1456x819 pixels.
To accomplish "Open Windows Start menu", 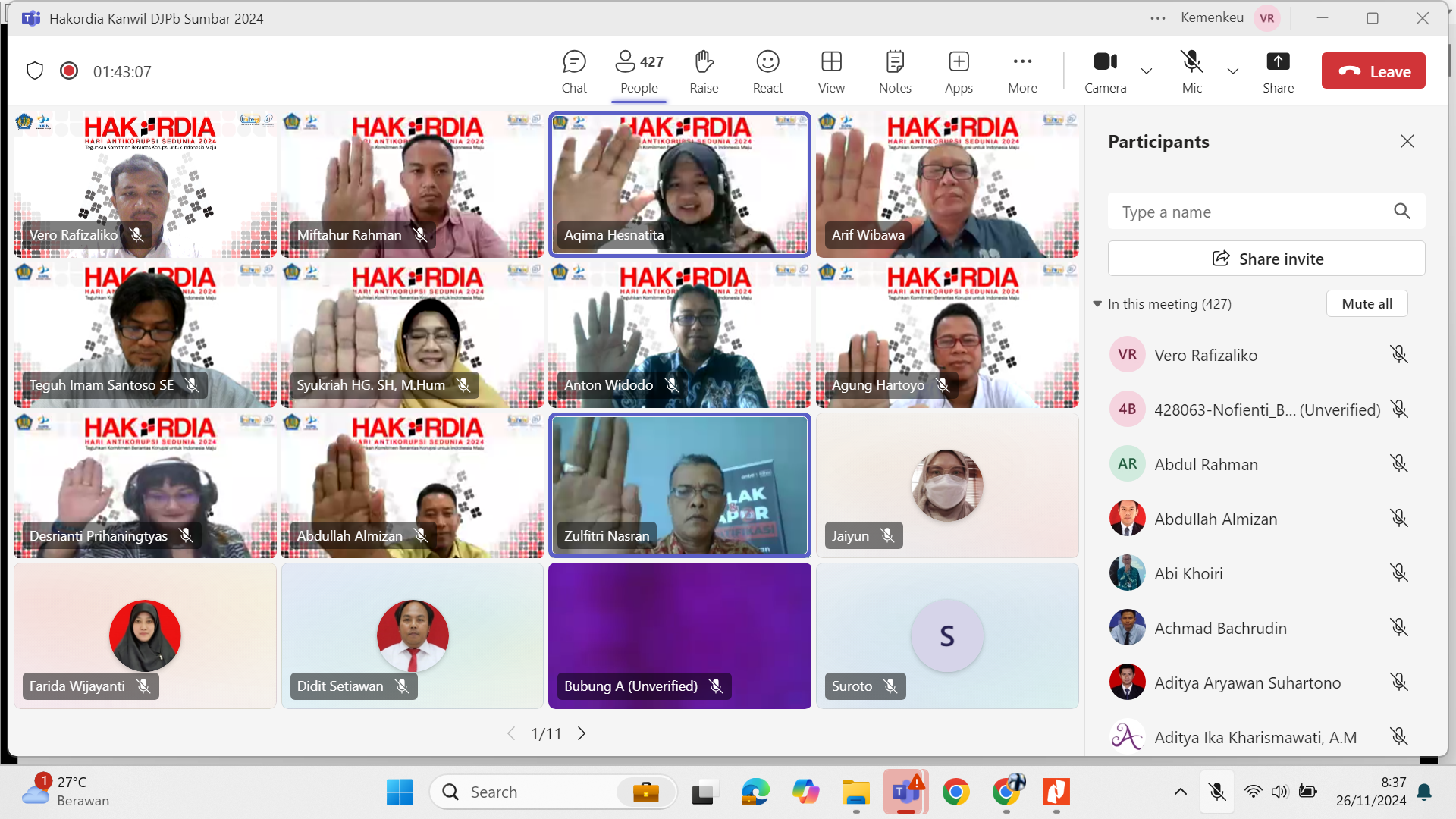I will pyautogui.click(x=400, y=792).
